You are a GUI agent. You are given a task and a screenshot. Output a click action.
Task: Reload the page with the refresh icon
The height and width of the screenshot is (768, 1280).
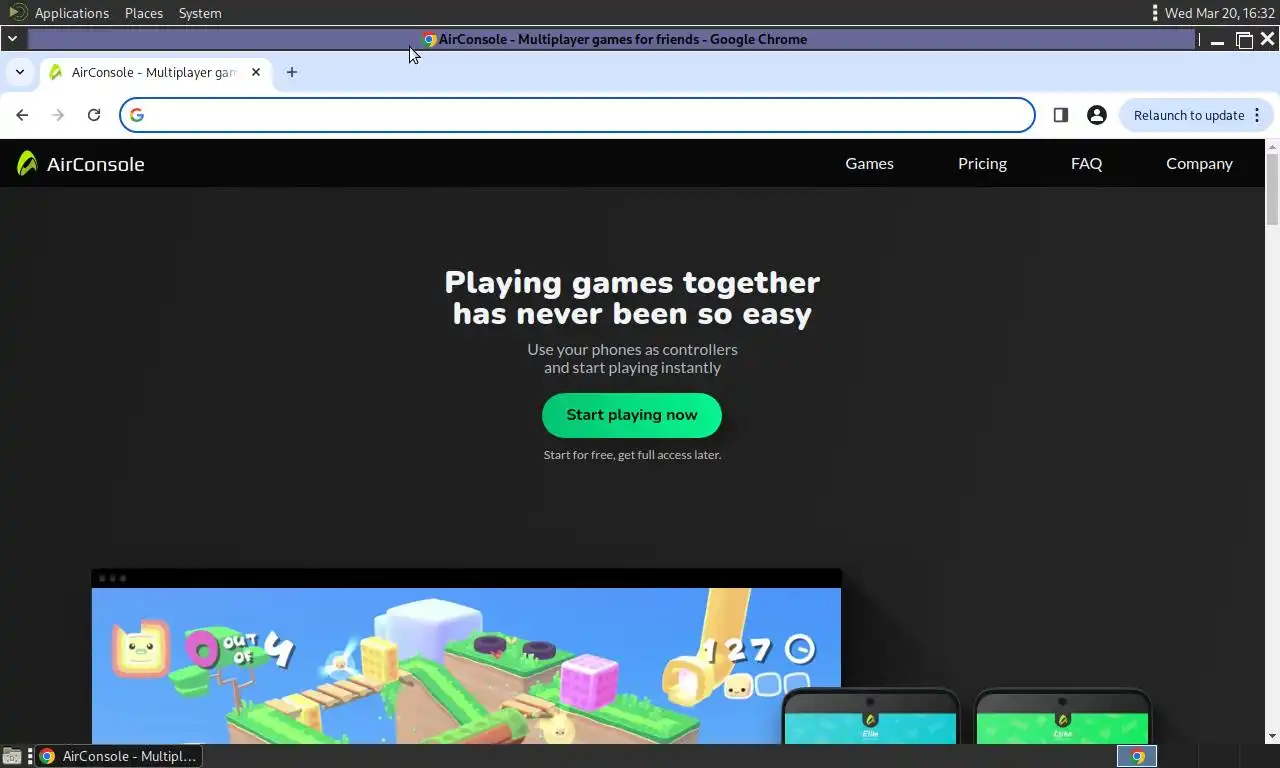click(x=94, y=115)
